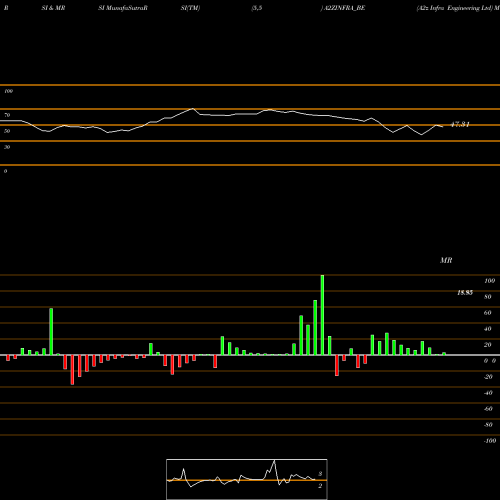Click the MR right axis label 80
Viewport: 500px width, 500px height.
tap(488, 297)
